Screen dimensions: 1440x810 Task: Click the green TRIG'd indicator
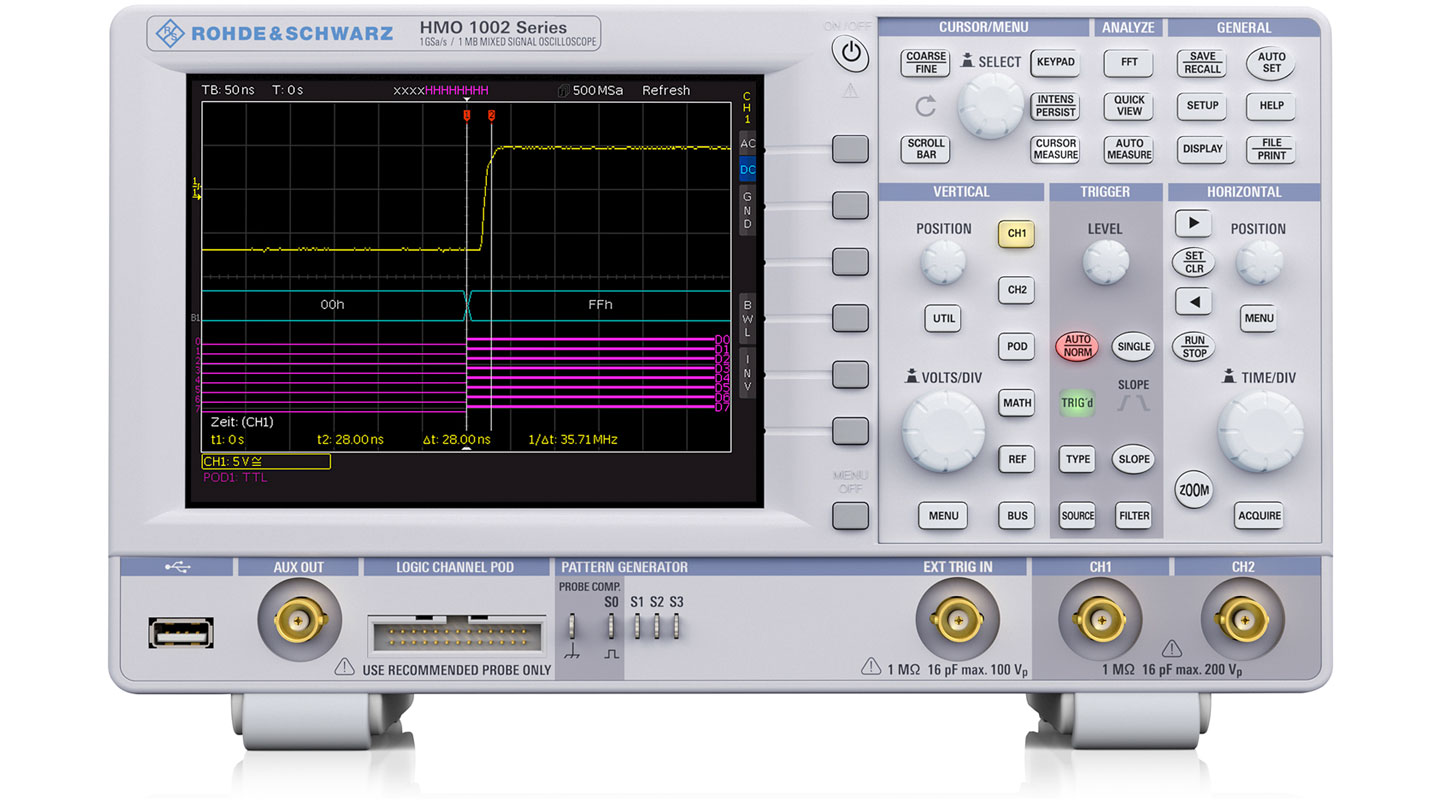(x=1077, y=403)
